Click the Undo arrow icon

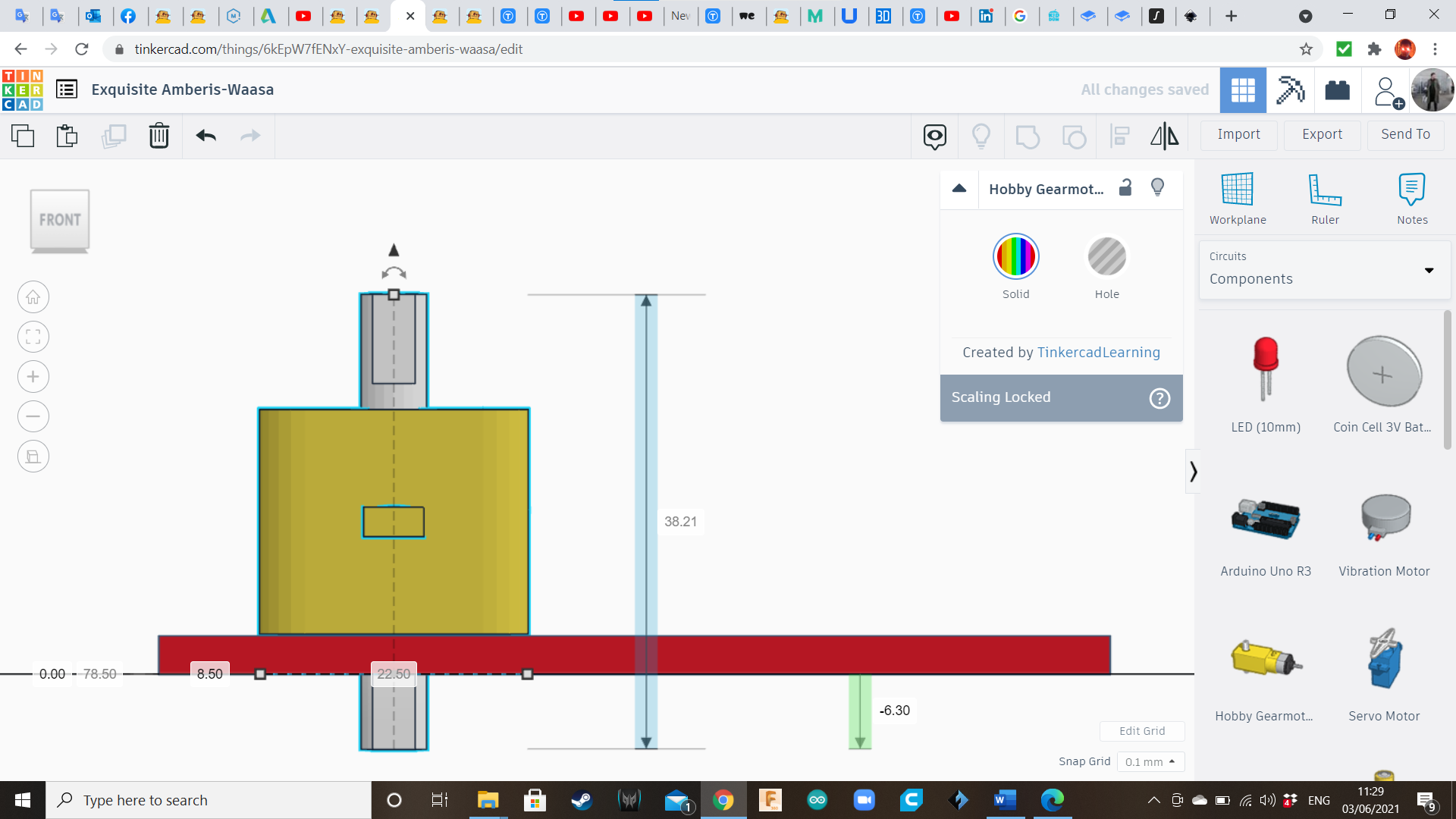(206, 136)
